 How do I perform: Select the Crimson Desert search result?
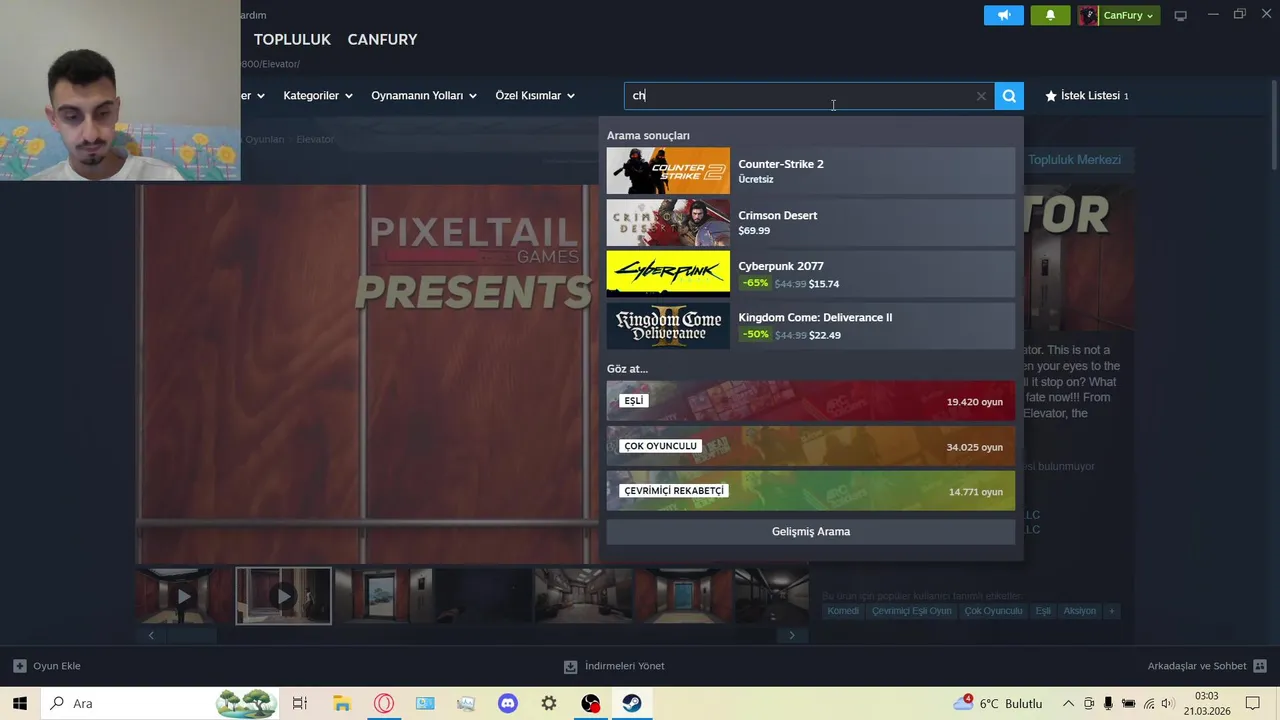[811, 222]
